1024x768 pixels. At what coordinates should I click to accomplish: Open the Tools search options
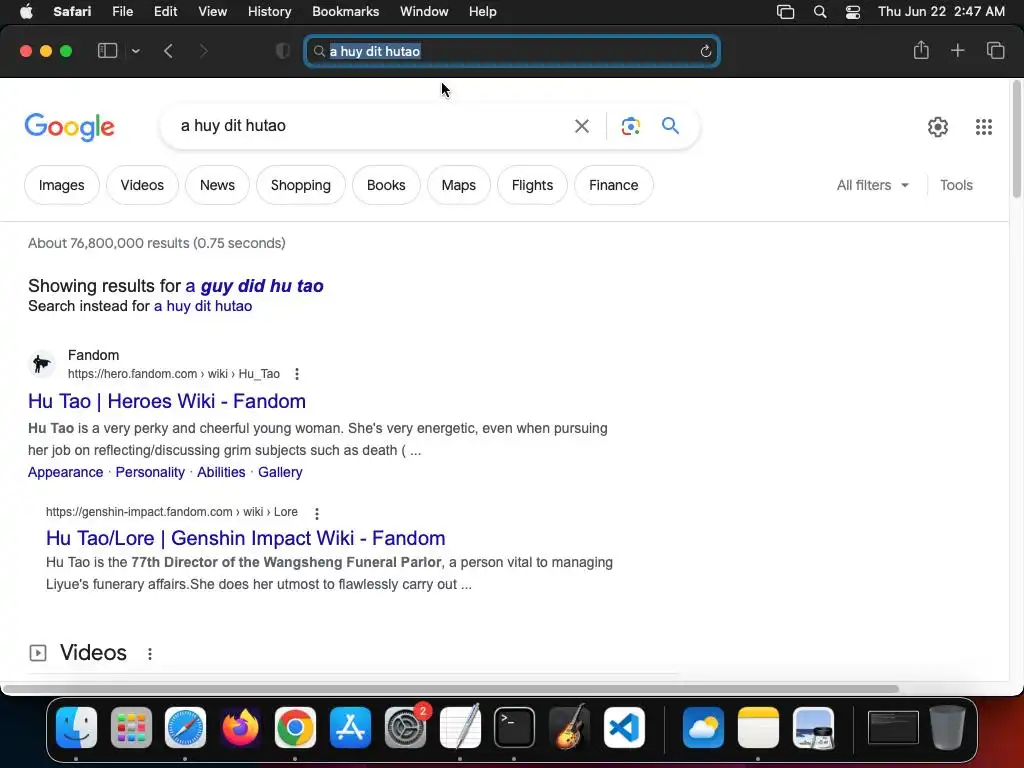point(956,185)
